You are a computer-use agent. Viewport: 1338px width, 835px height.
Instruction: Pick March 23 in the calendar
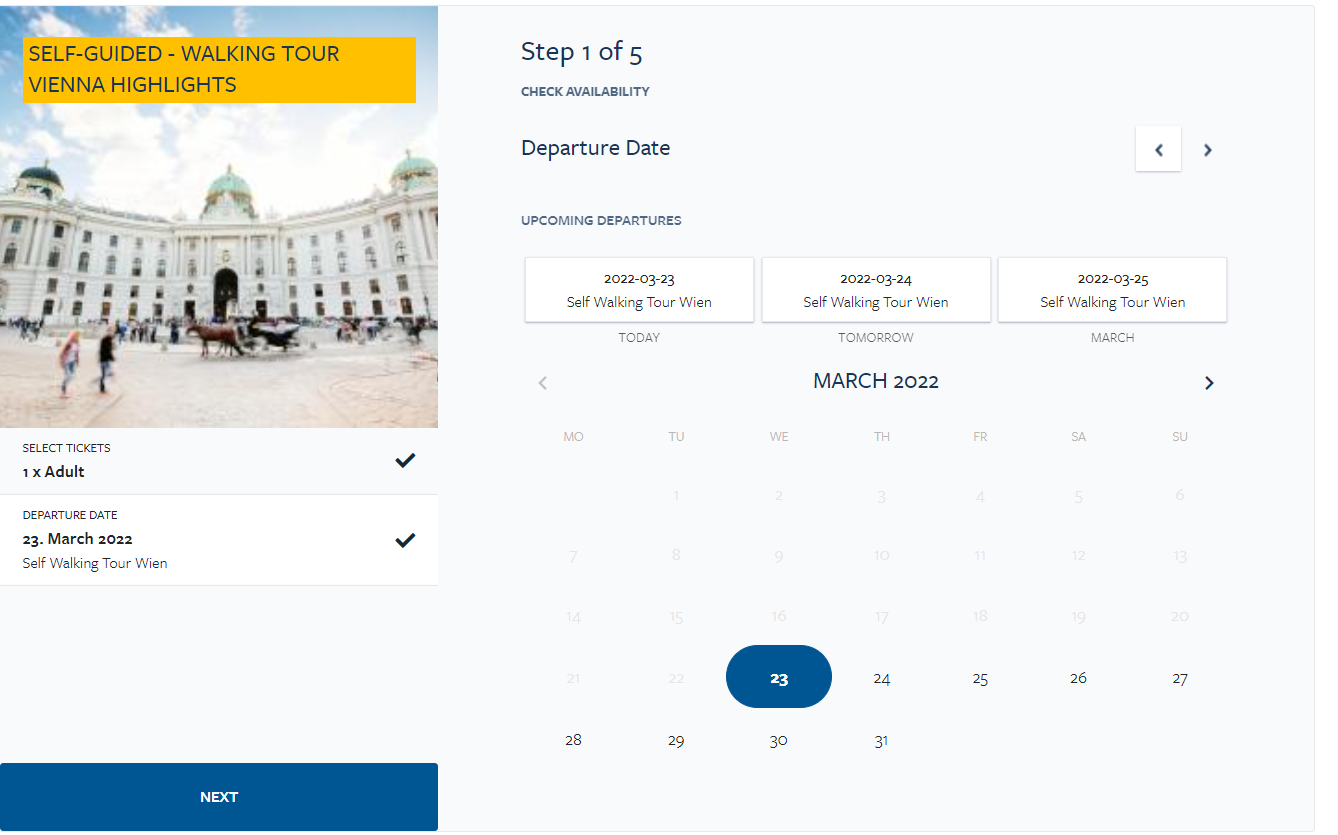click(x=779, y=677)
